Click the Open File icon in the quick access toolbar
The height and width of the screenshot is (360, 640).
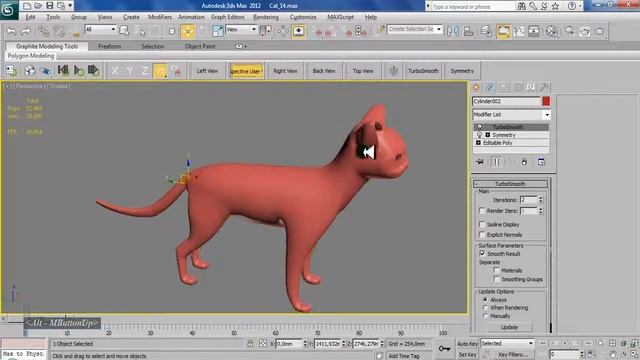tap(38, 6)
